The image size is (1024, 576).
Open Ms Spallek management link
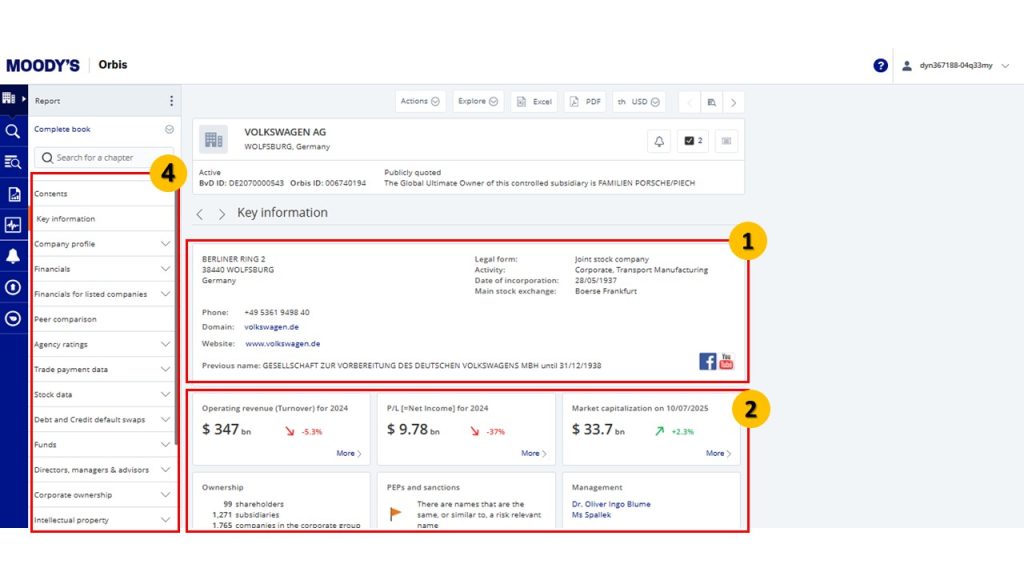click(591, 515)
